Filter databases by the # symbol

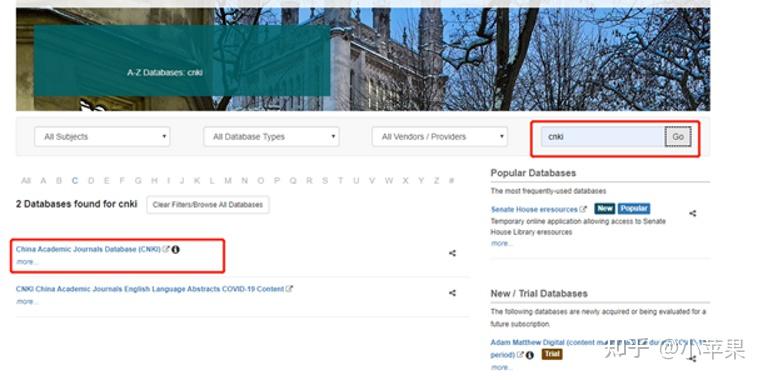coord(452,181)
